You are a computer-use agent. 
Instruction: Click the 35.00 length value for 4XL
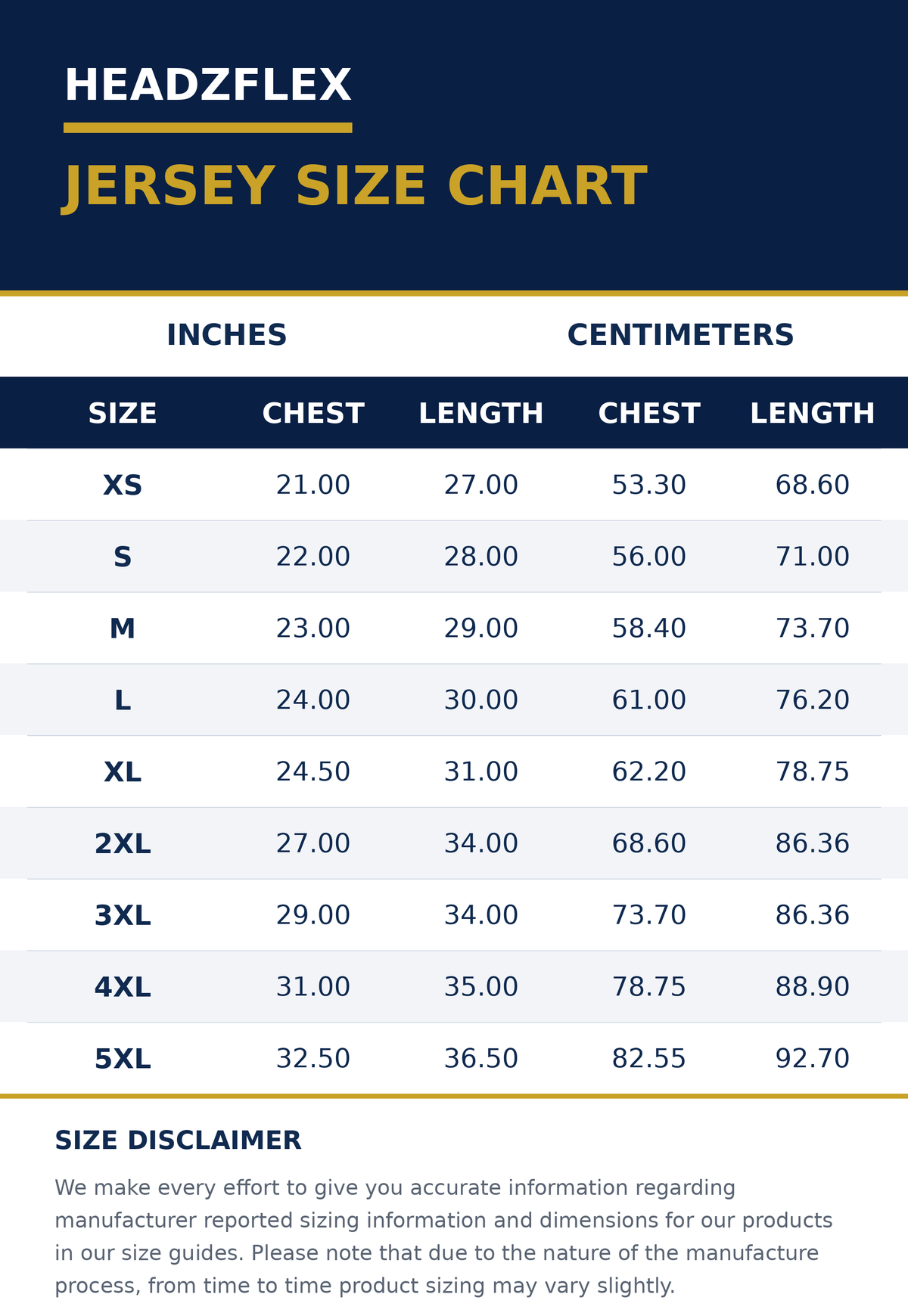(481, 987)
